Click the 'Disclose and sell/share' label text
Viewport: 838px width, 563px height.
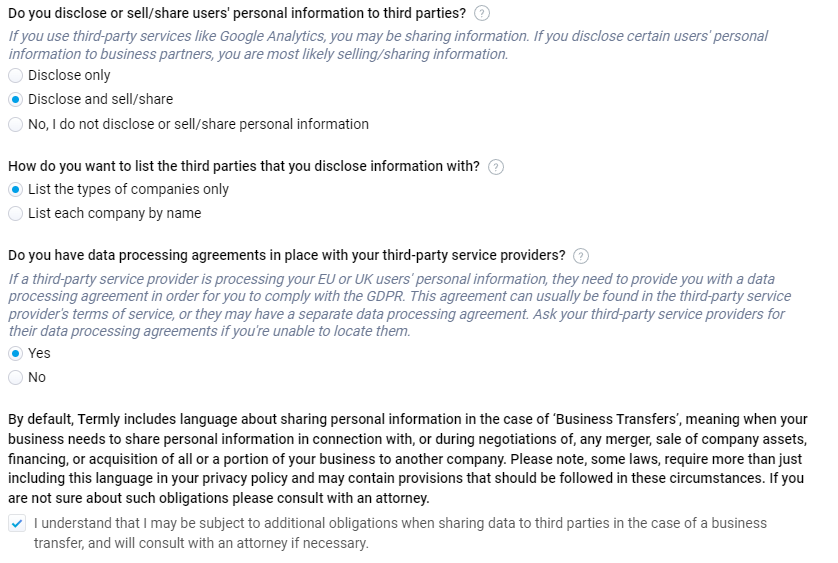[x=100, y=99]
